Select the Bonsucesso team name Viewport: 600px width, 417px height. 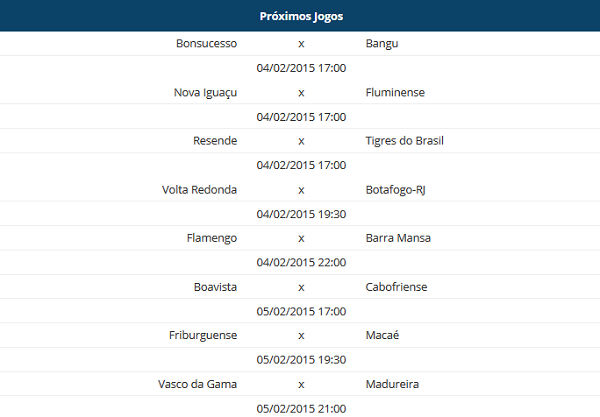(206, 43)
